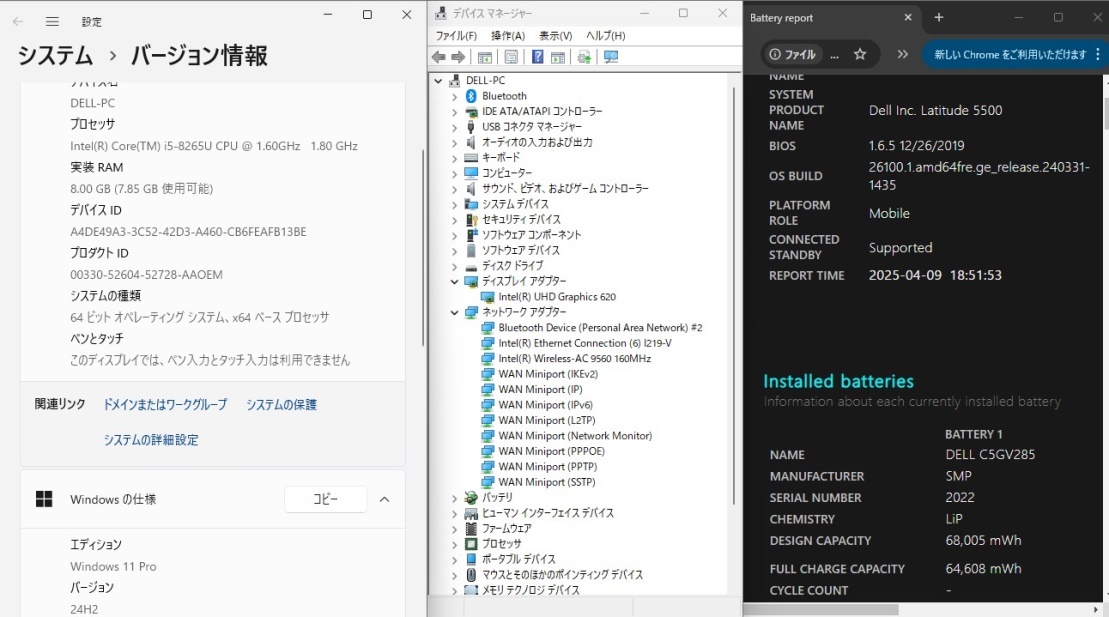The image size is (1109, 617).
Task: Collapse the Windows の仕様 section chevron
Action: 385,500
